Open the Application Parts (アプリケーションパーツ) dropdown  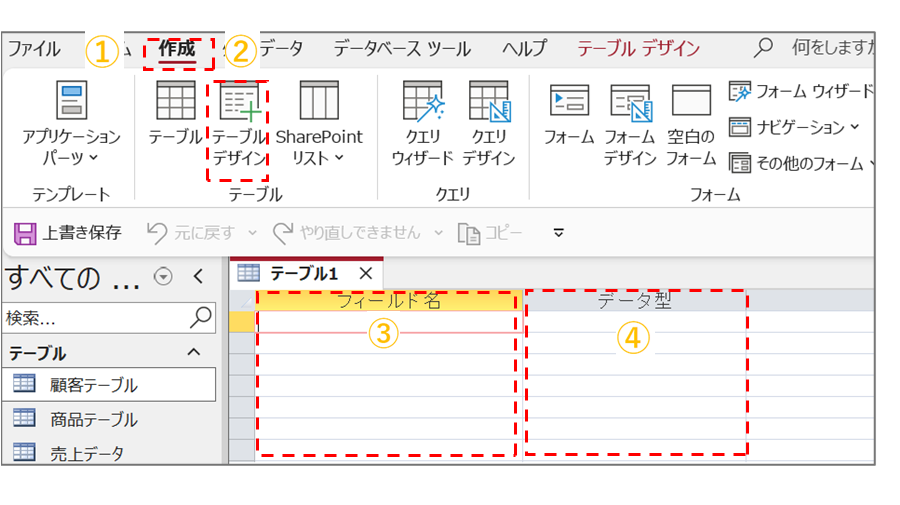[x=71, y=124]
